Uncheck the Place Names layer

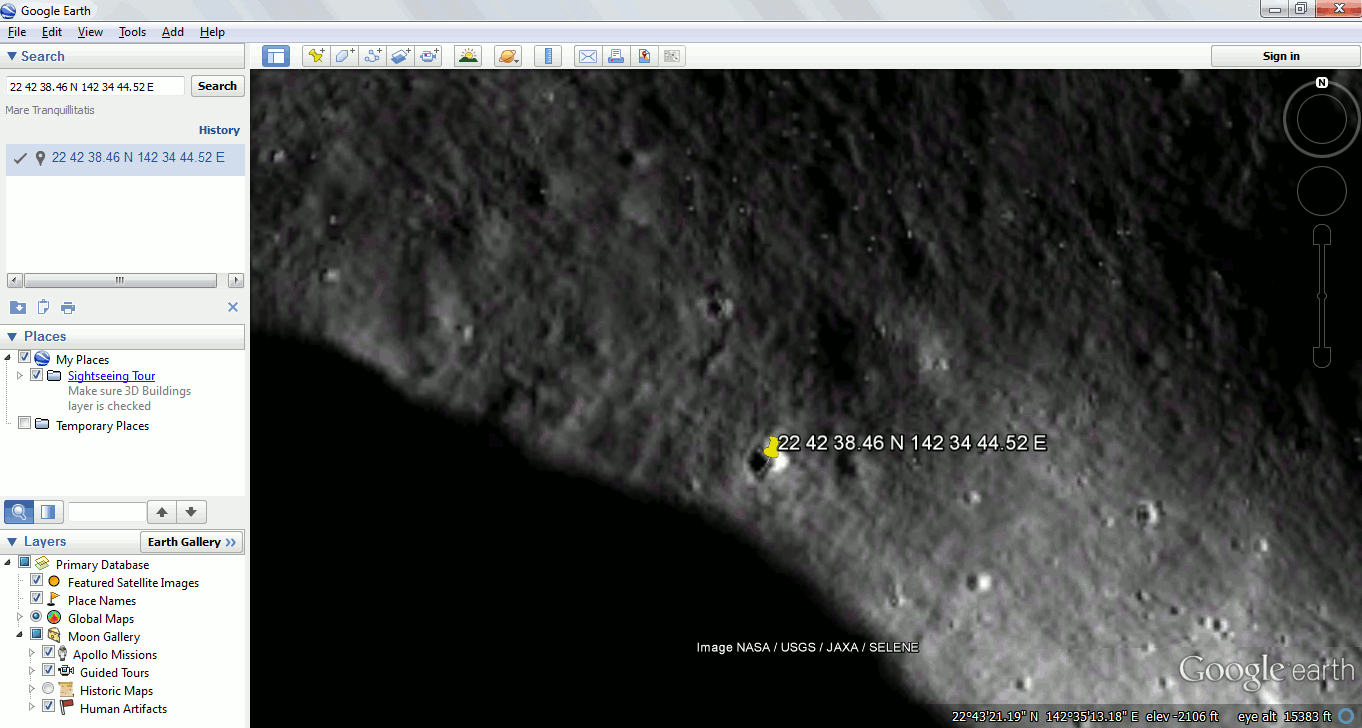[37, 599]
